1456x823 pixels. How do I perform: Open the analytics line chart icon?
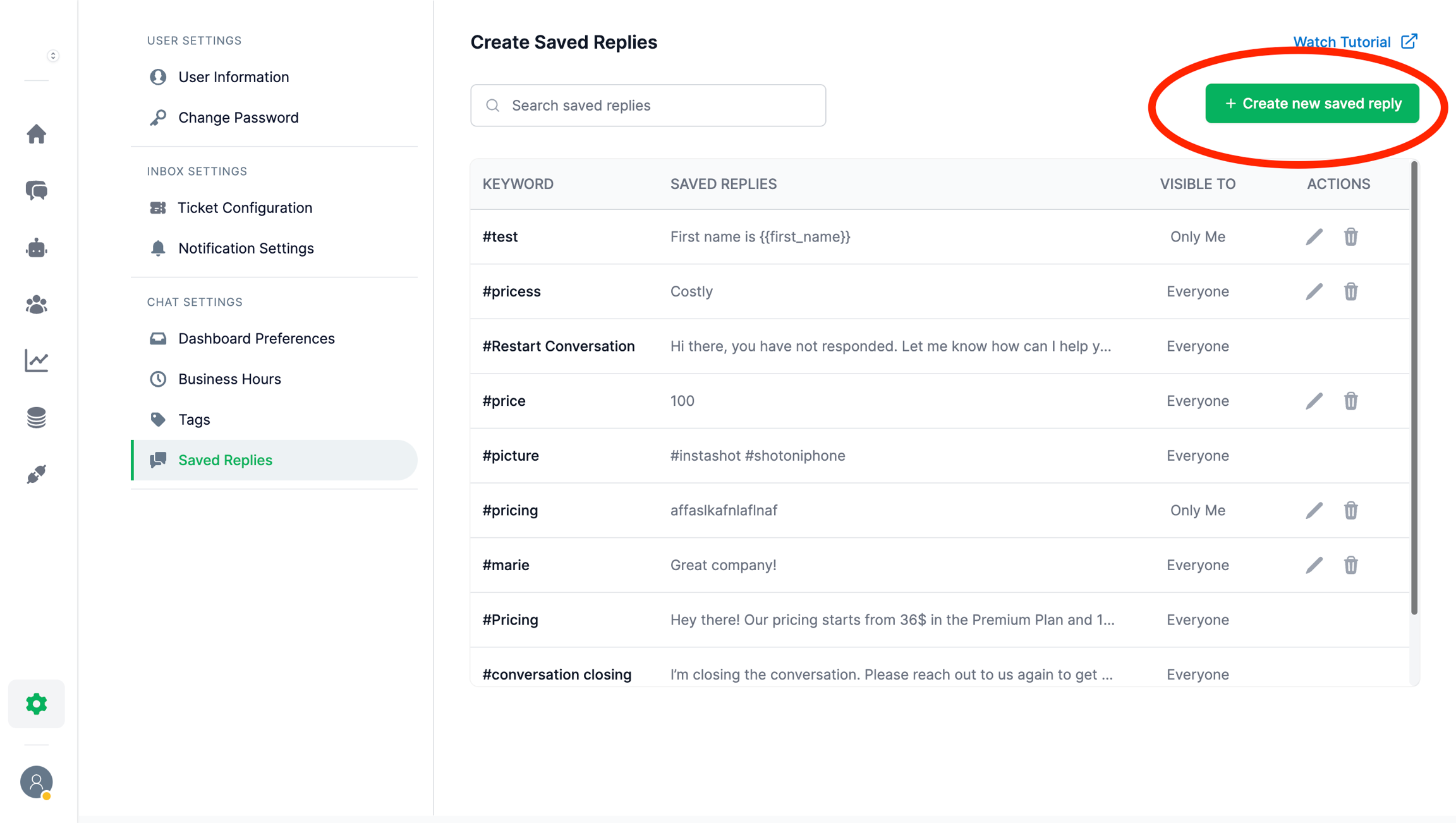[37, 361]
